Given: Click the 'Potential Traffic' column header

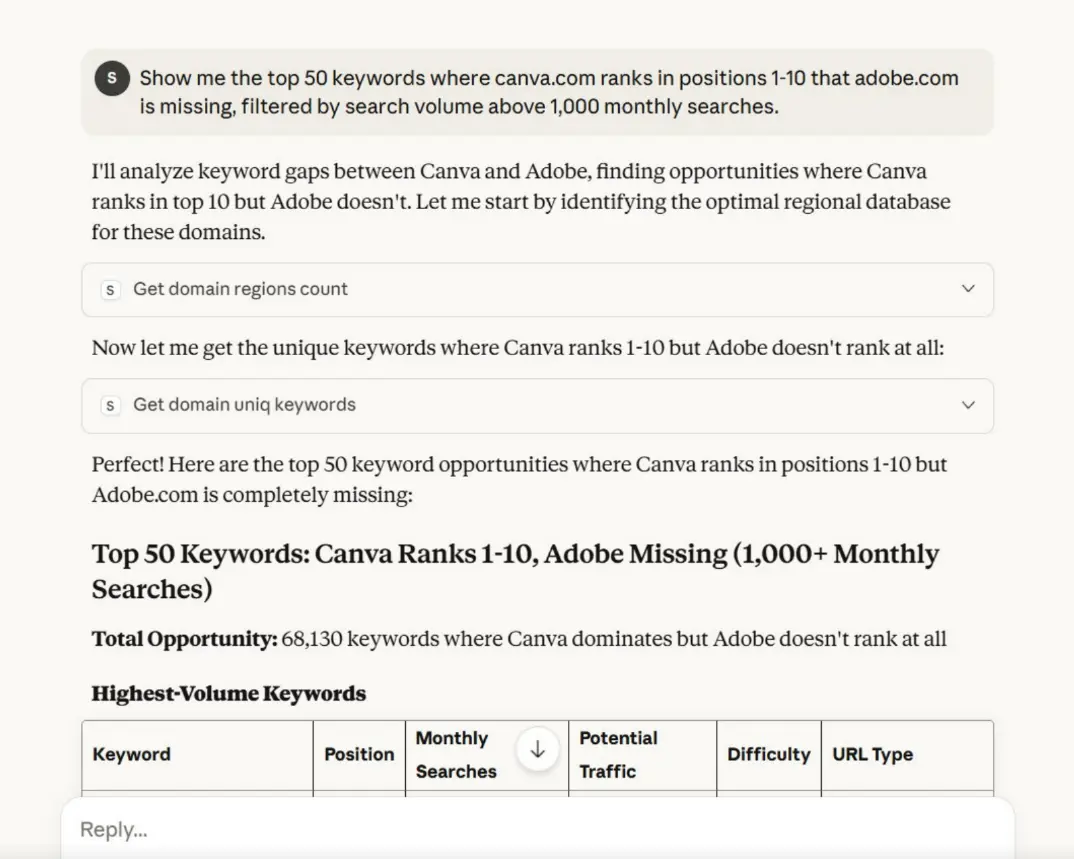Looking at the screenshot, I should [x=618, y=755].
